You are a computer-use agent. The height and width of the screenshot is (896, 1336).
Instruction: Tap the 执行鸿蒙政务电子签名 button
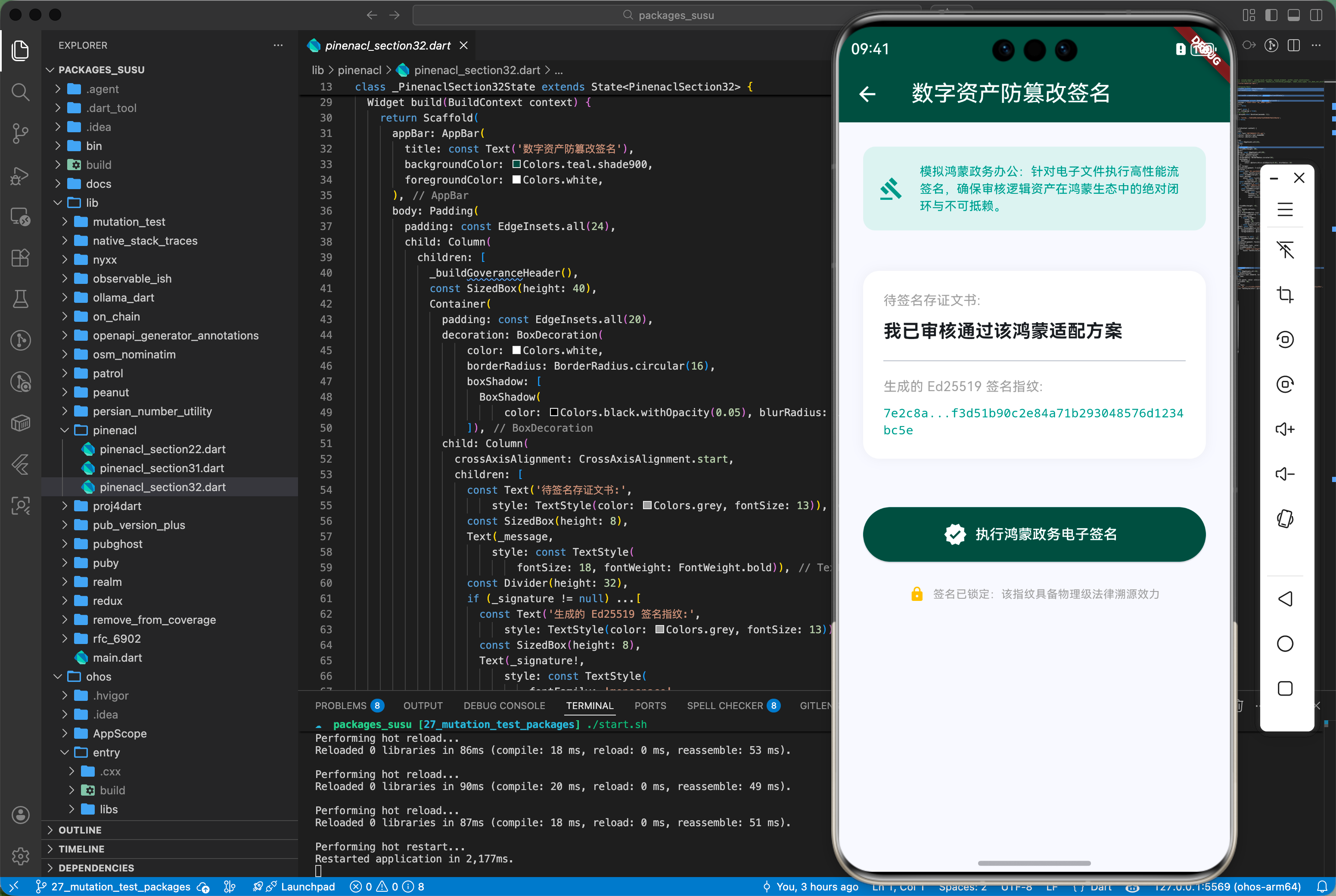point(1033,534)
